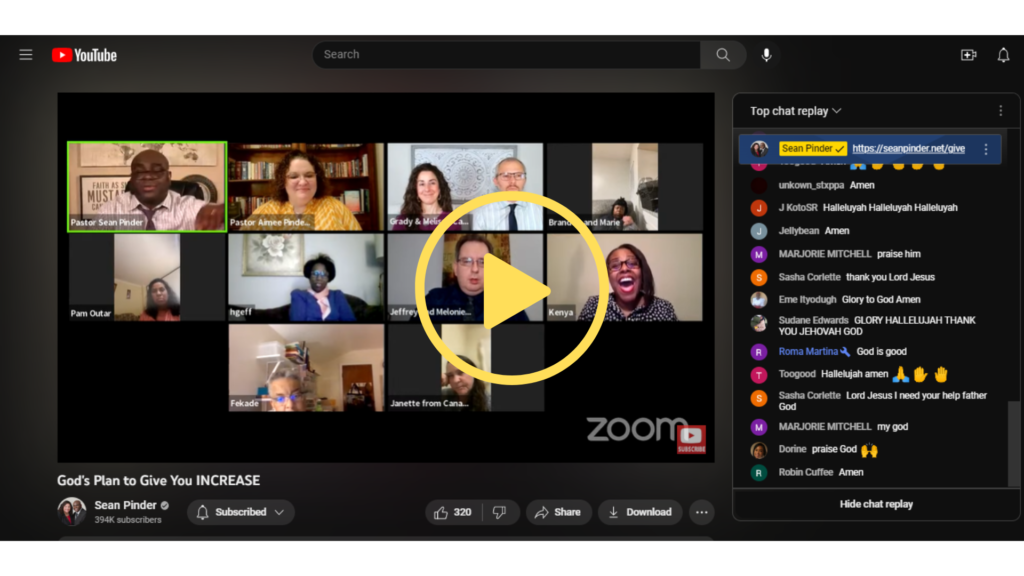Image resolution: width=1024 pixels, height=576 pixels.
Task: Click the Sean Pinder pinned chat badge
Action: tap(812, 149)
